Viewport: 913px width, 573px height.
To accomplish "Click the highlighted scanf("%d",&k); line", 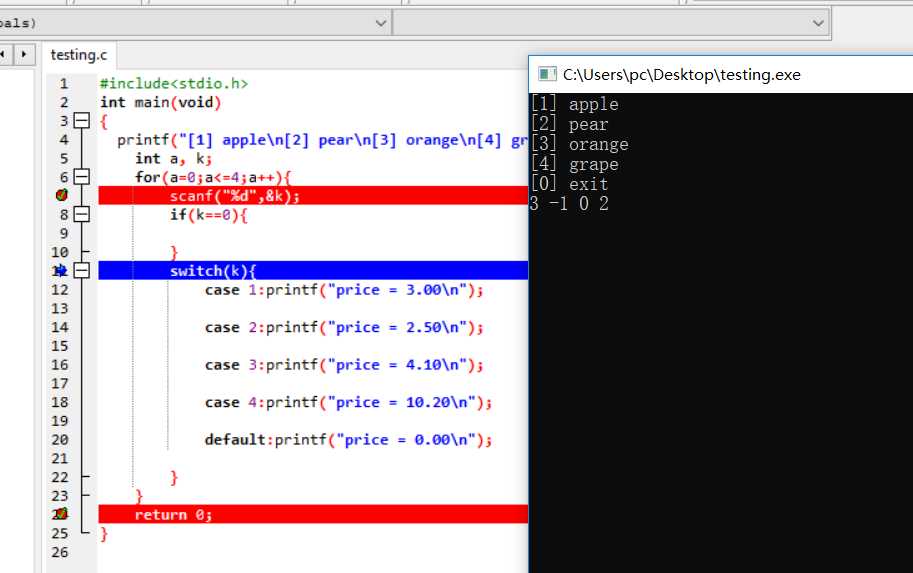I will (313, 196).
